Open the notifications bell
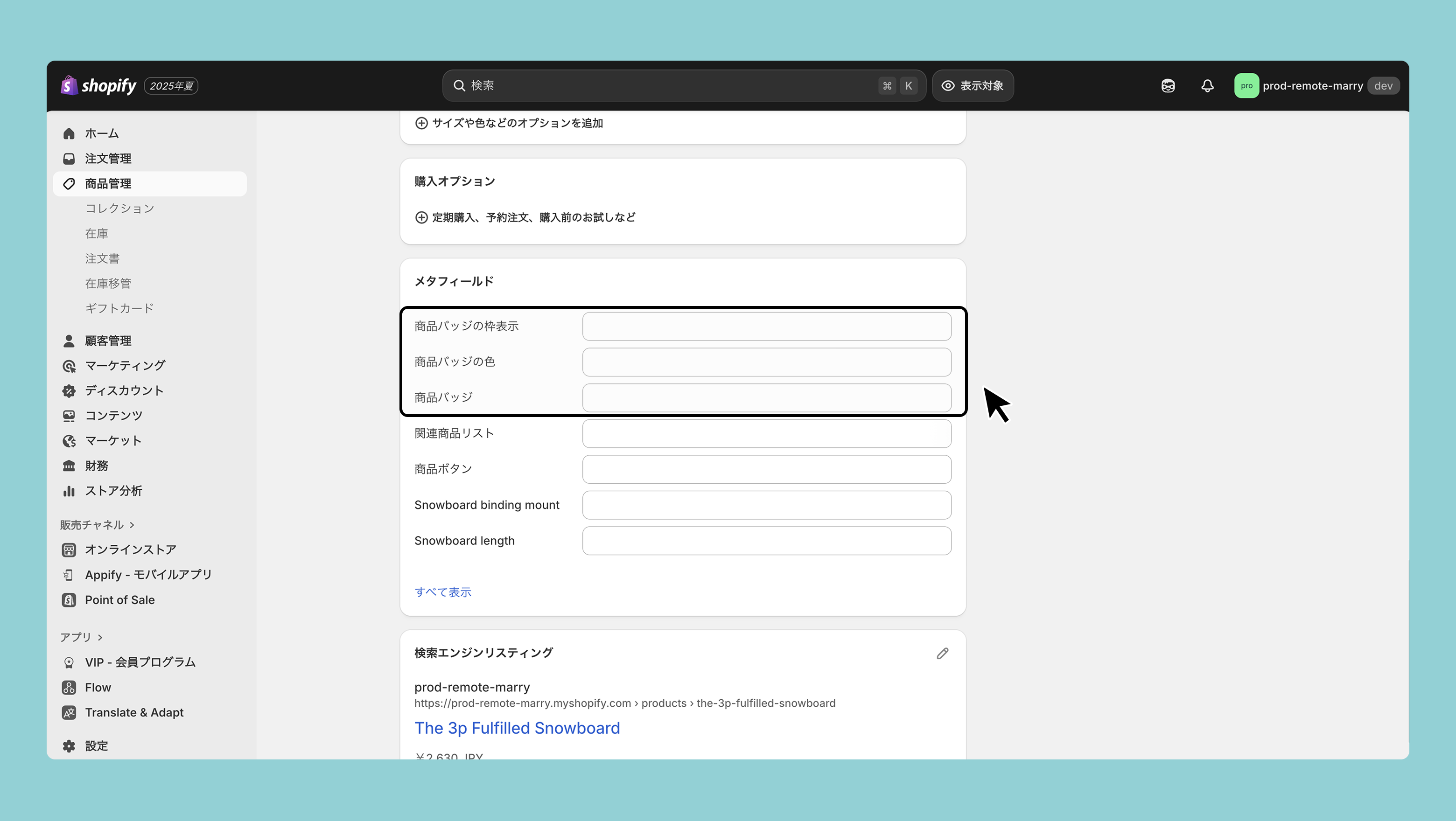1456x821 pixels. pos(1207,85)
